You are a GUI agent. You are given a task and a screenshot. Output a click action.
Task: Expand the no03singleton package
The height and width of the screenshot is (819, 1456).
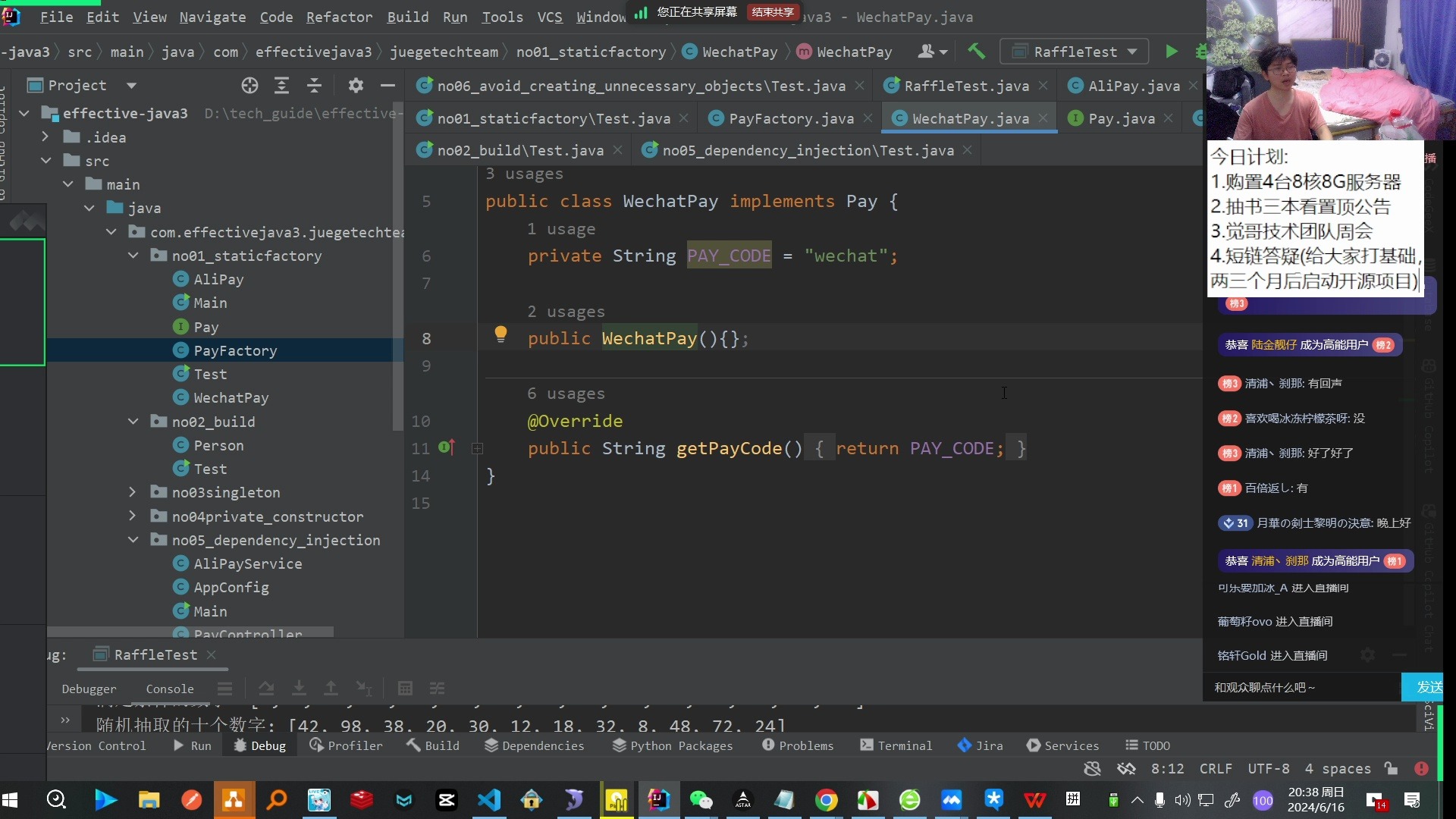coord(133,492)
